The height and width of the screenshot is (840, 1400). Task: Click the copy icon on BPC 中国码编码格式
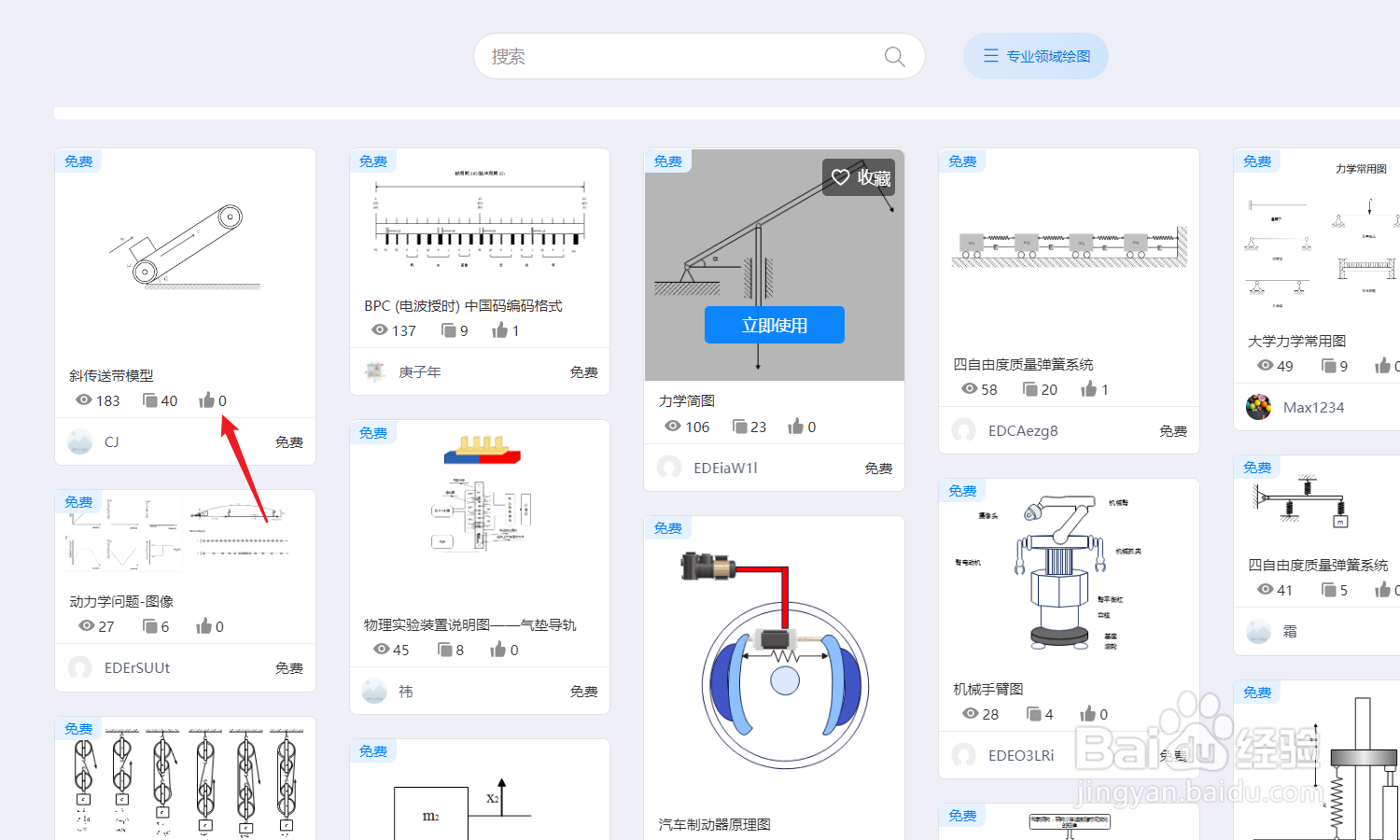(x=448, y=330)
